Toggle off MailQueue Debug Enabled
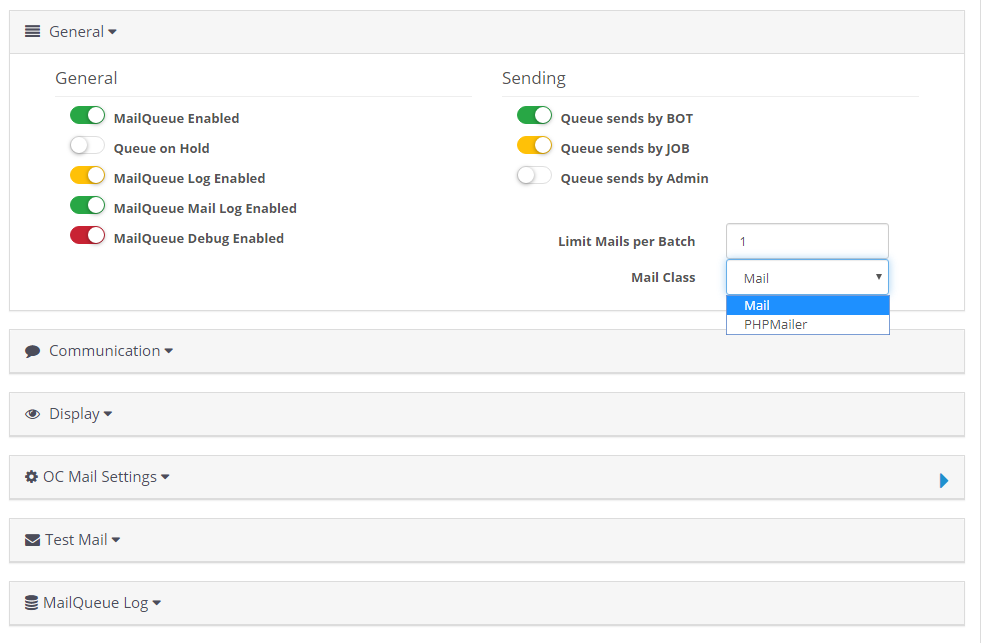Screen dimensions: 981x643 (x=88, y=236)
